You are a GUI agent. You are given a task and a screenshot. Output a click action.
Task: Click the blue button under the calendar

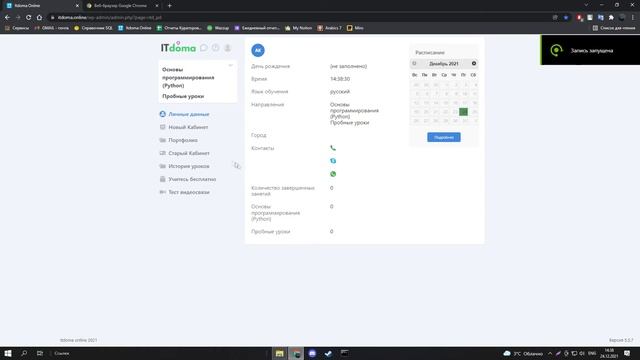[x=444, y=137]
